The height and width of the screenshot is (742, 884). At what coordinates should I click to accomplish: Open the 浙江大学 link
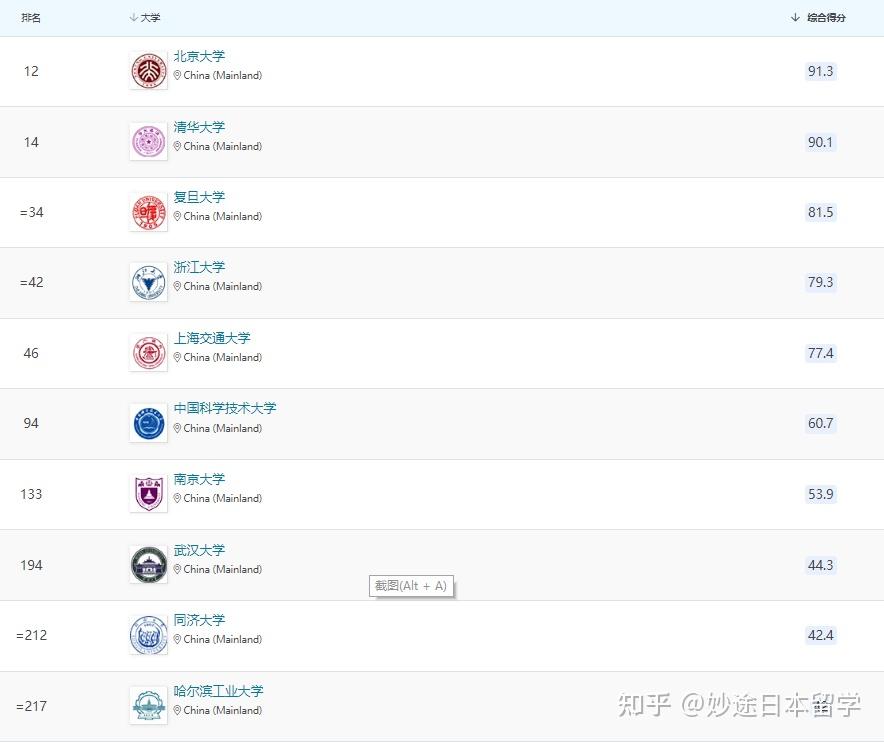pos(200,267)
